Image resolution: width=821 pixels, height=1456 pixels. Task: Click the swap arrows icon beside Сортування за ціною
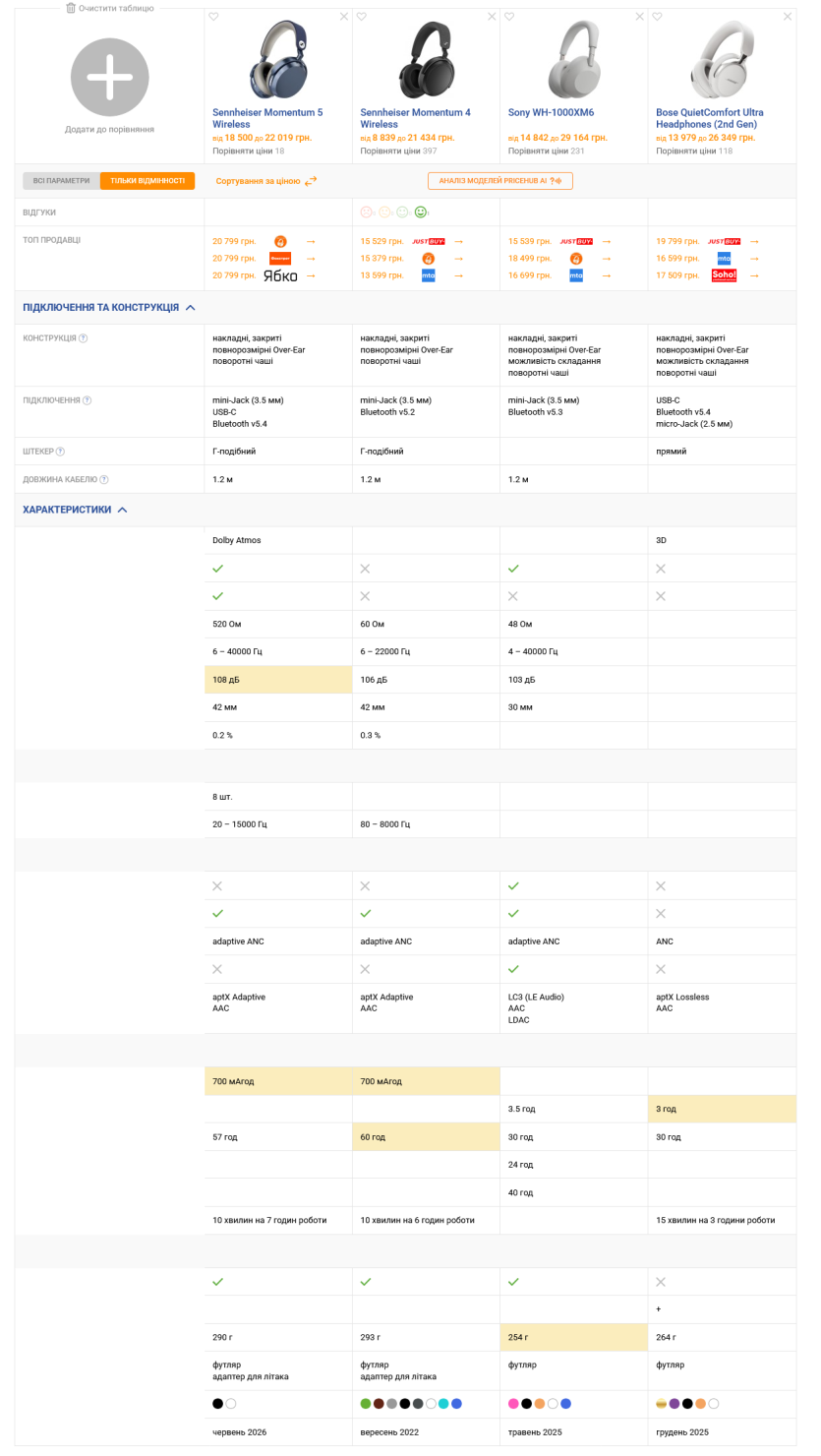pos(311,181)
